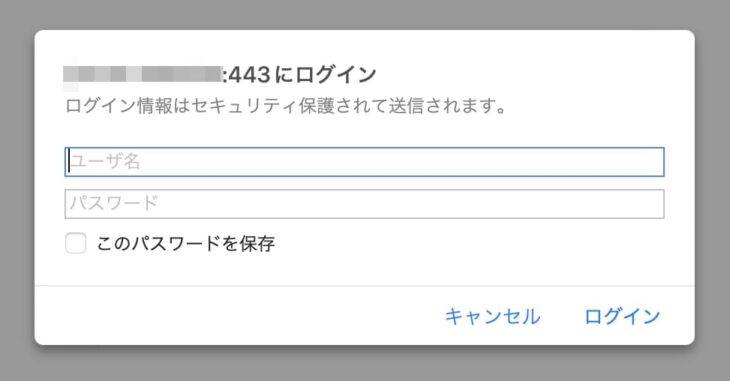This screenshot has height=381, width=730.
Task: Click the blurred hostname in the title
Action: pyautogui.click(x=142, y=74)
